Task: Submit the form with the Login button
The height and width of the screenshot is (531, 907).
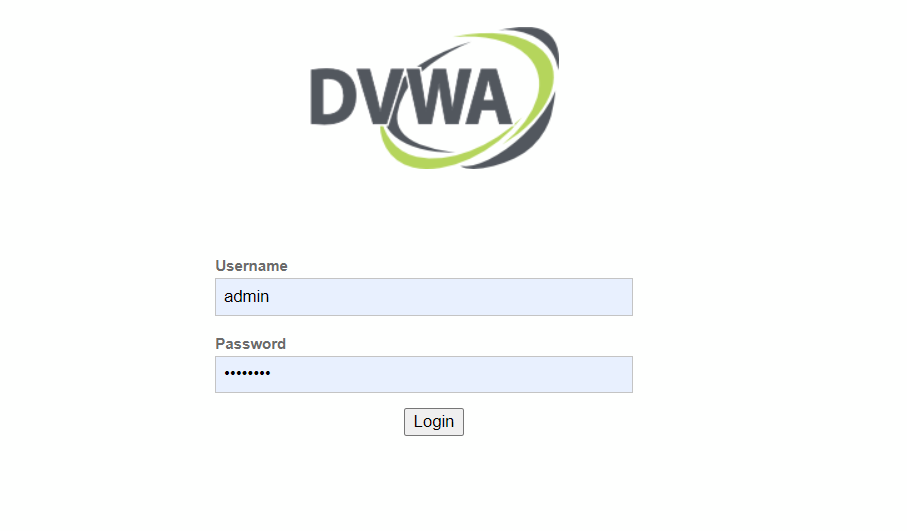Action: 434,422
